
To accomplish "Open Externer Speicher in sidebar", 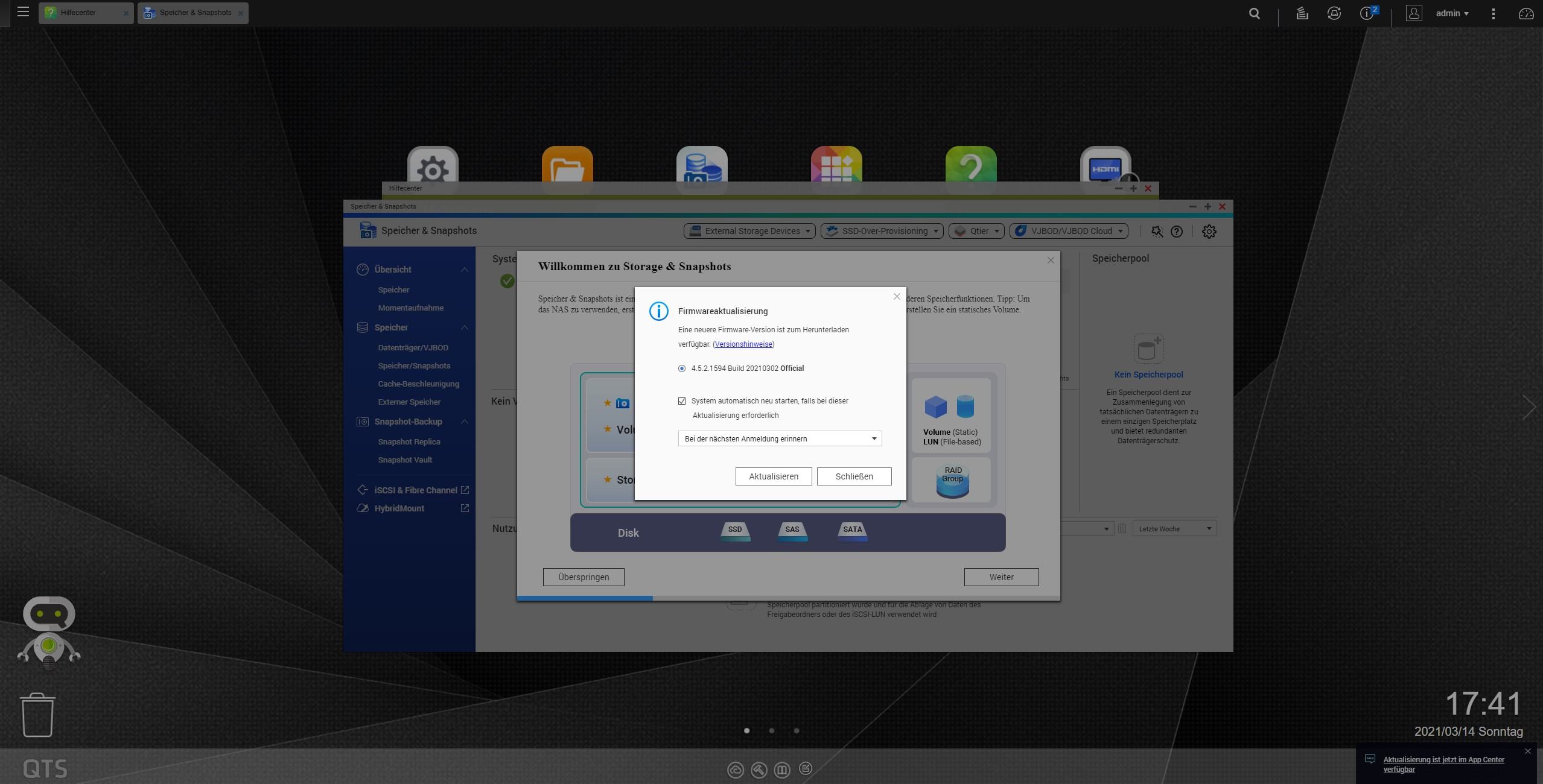I will pos(409,402).
